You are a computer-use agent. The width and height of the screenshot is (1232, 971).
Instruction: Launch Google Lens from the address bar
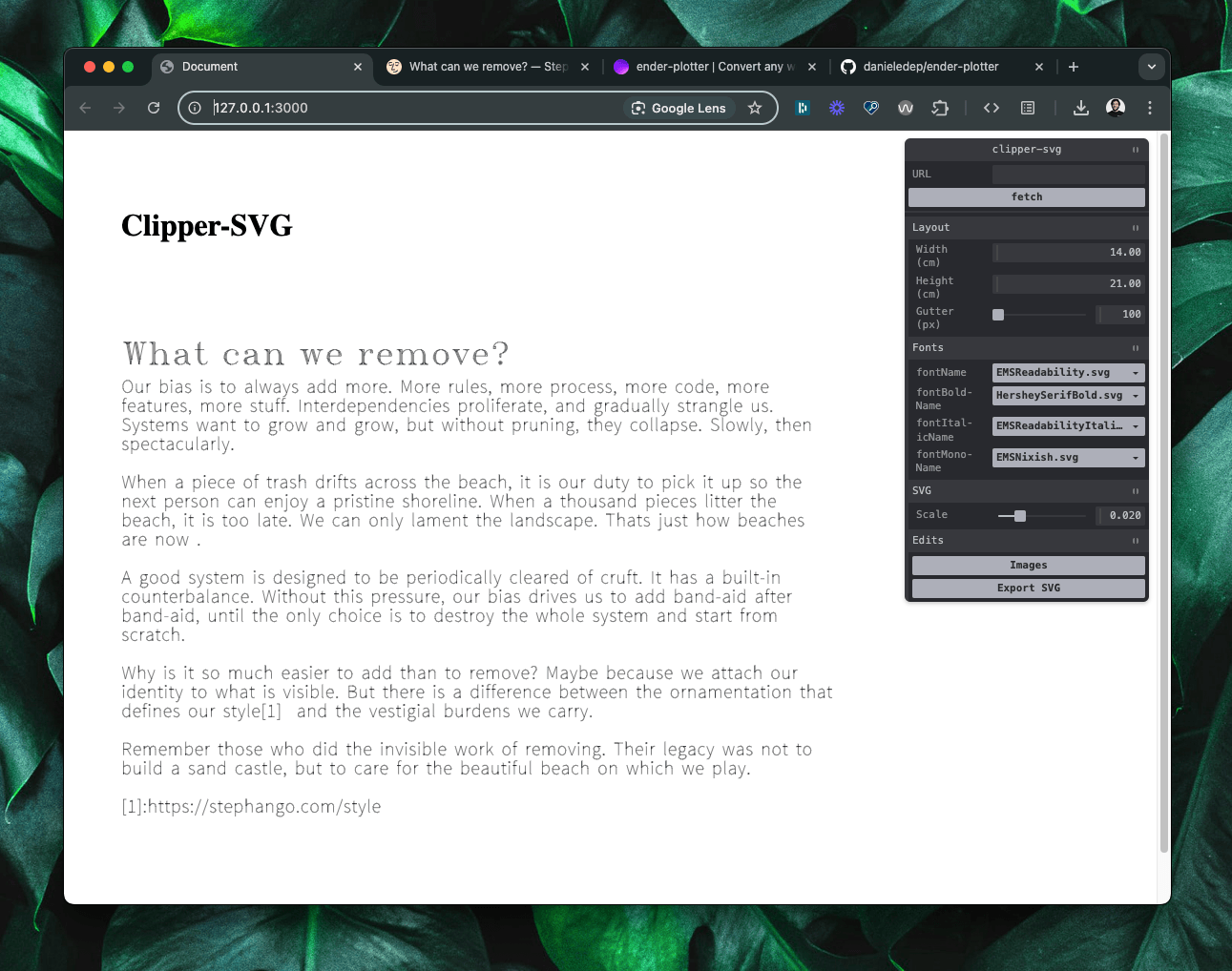pyautogui.click(x=679, y=108)
